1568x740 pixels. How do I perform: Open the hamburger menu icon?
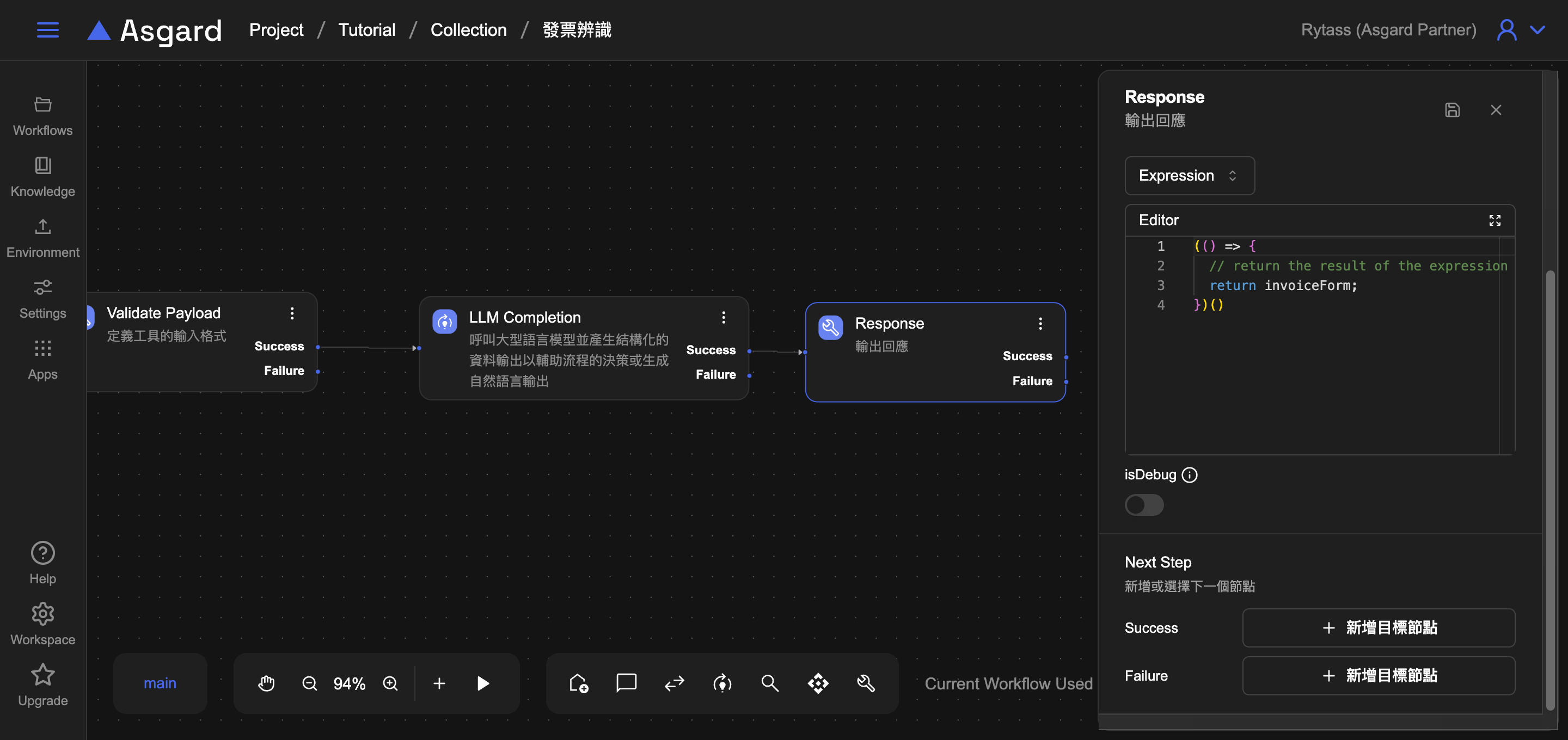[47, 30]
